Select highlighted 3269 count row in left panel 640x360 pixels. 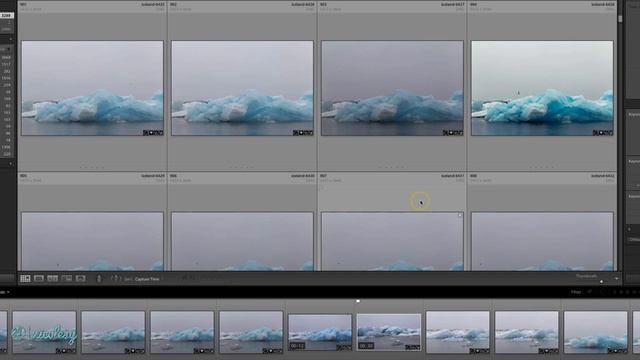coord(7,16)
